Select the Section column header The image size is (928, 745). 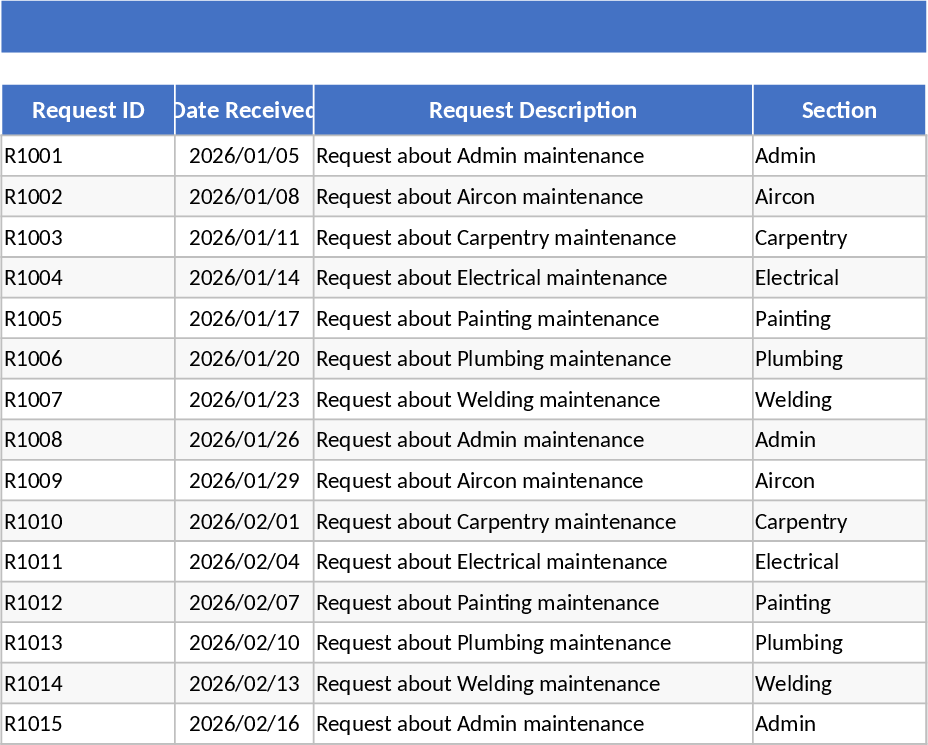point(839,110)
